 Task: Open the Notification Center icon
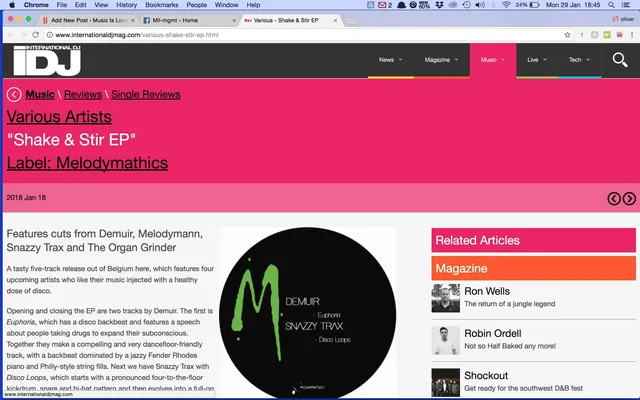[x=626, y=5]
